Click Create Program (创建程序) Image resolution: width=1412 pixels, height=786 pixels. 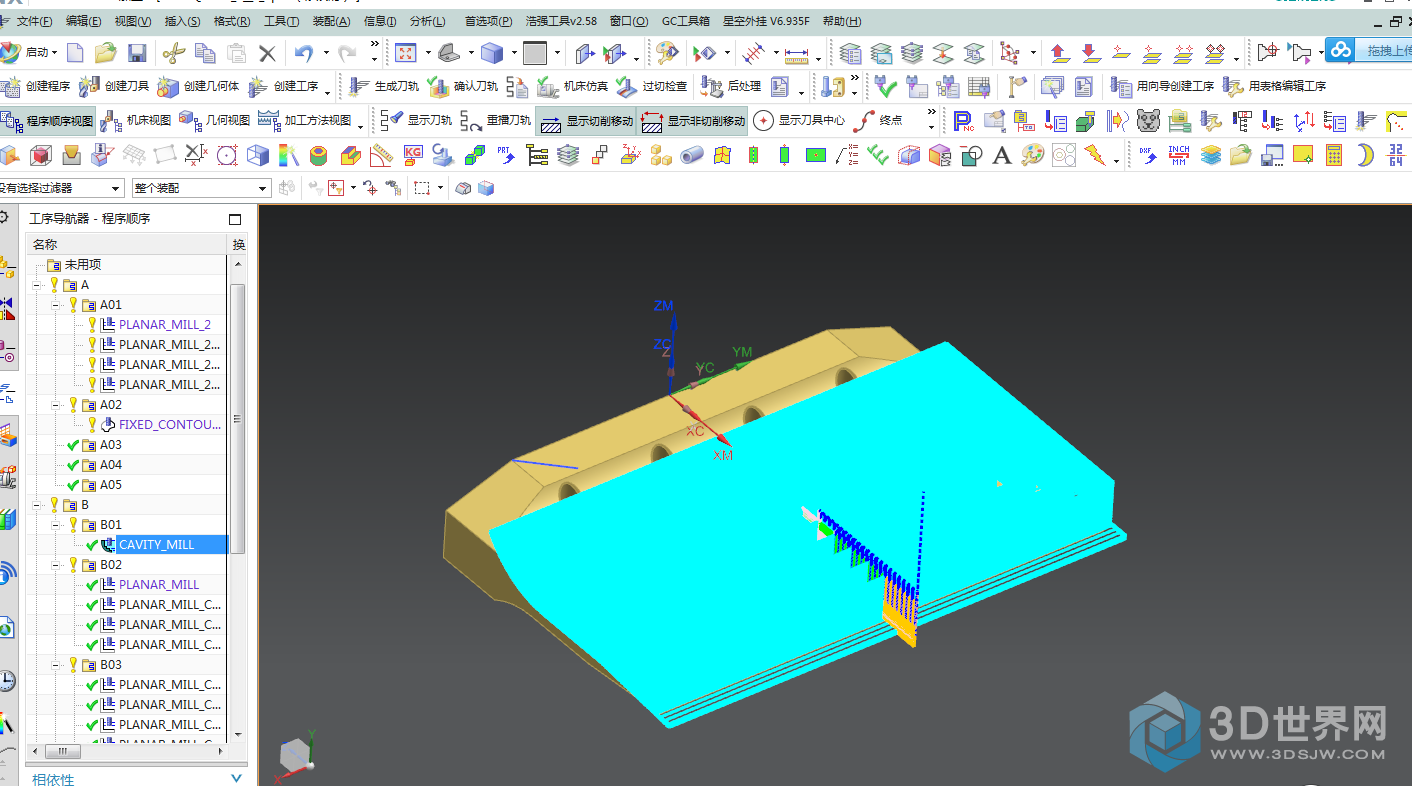pos(36,87)
